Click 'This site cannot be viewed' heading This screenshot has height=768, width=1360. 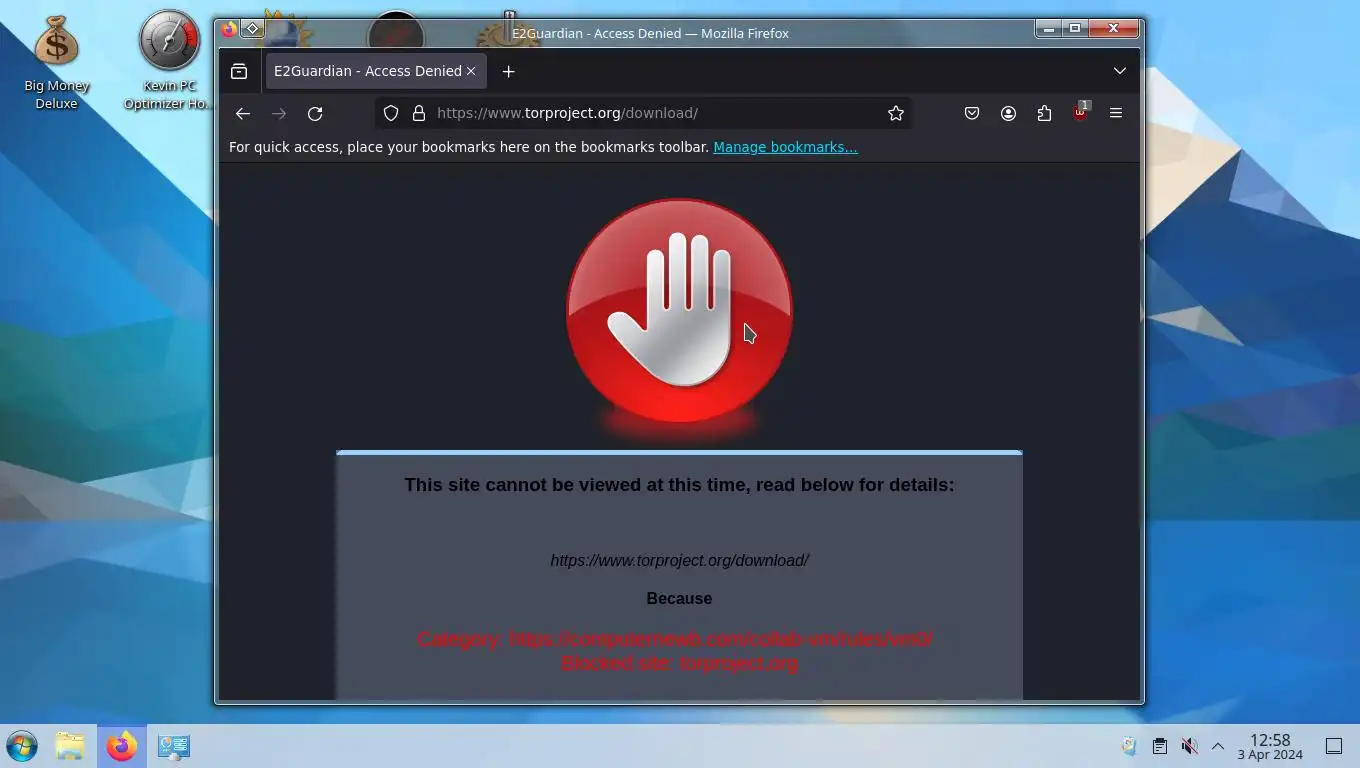pos(679,485)
